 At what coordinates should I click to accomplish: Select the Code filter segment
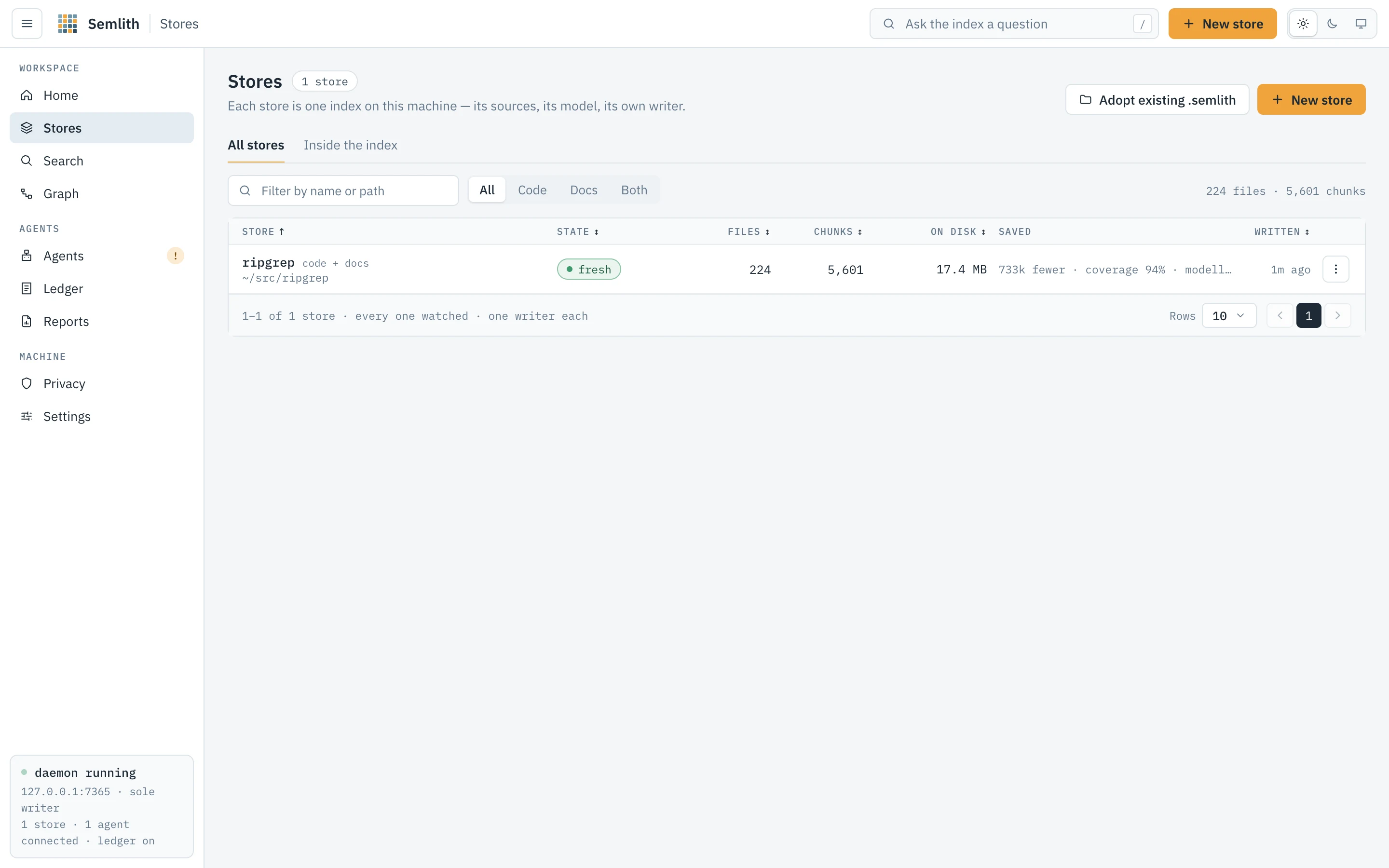532,190
